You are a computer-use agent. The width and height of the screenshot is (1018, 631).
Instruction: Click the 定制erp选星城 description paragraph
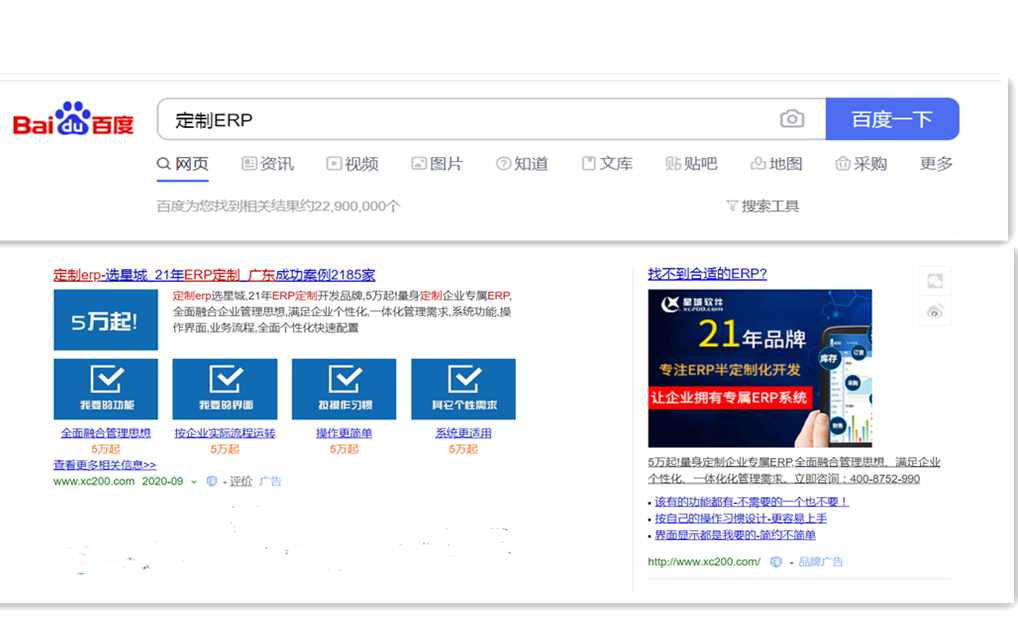tap(342, 312)
